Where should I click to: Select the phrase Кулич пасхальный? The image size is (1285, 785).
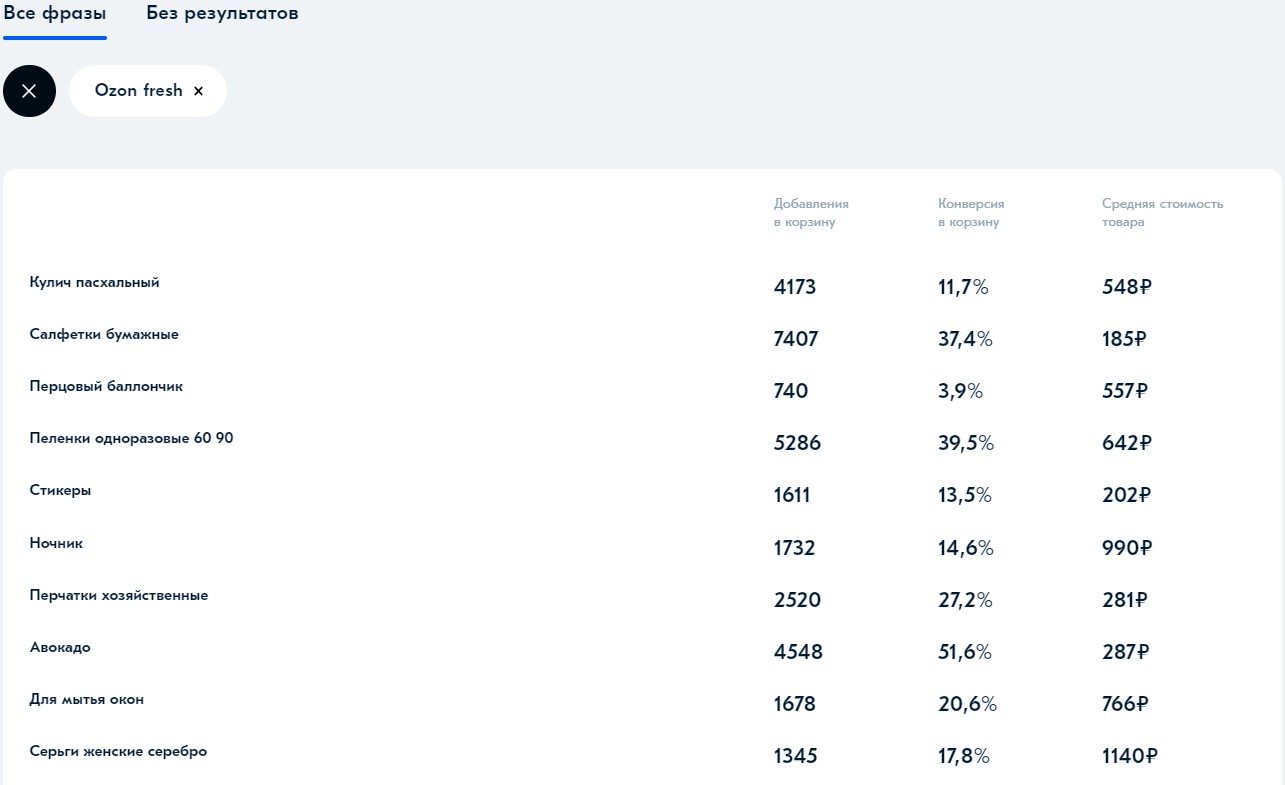95,283
